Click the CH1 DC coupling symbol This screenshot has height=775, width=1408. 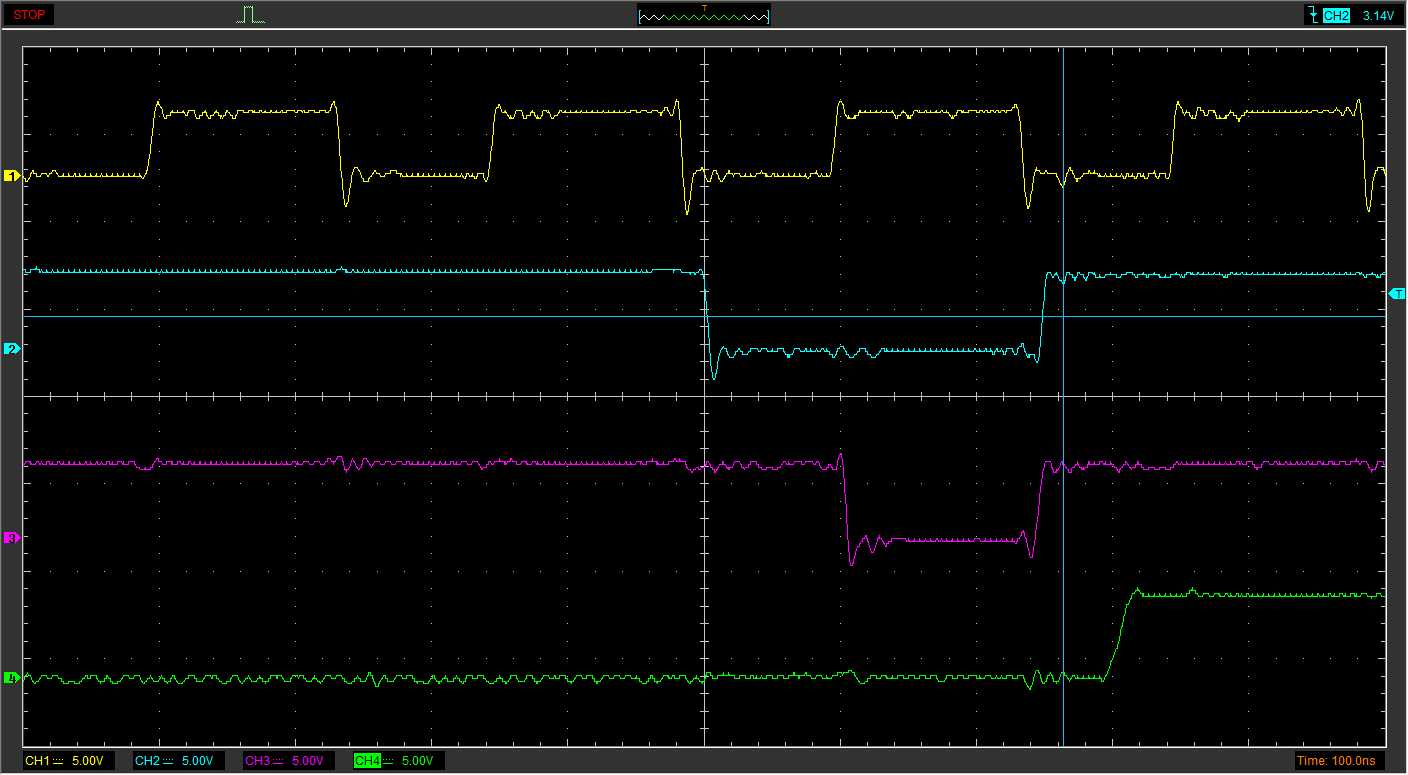(x=59, y=761)
